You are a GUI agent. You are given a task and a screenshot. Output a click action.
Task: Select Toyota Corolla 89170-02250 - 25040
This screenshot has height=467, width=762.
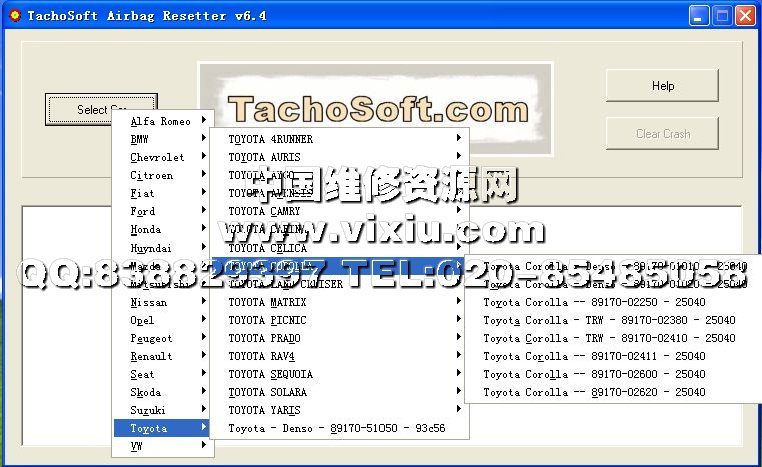click(609, 302)
